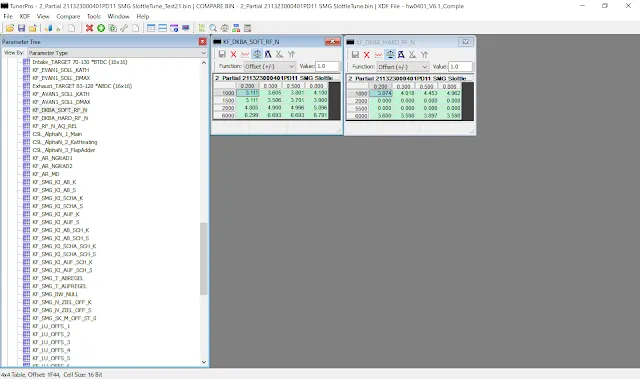The image size is (640, 379).
Task: Select cell 3.074 in the KF_DKBA_HARD_RF_N table
Action: [380, 93]
